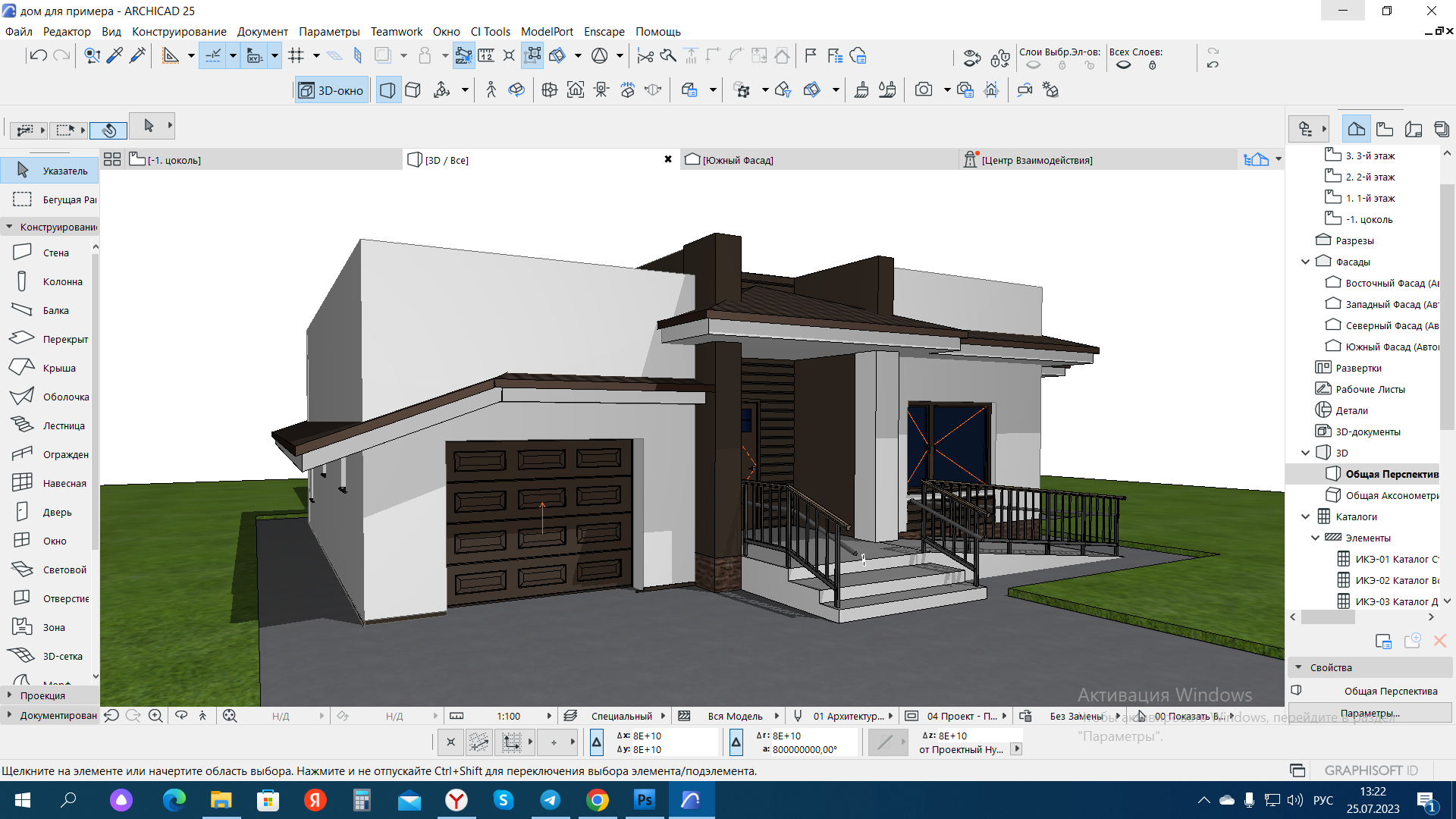Viewport: 1456px width, 819px height.
Task: Expand the Проекция toolbox section
Action: (42, 695)
